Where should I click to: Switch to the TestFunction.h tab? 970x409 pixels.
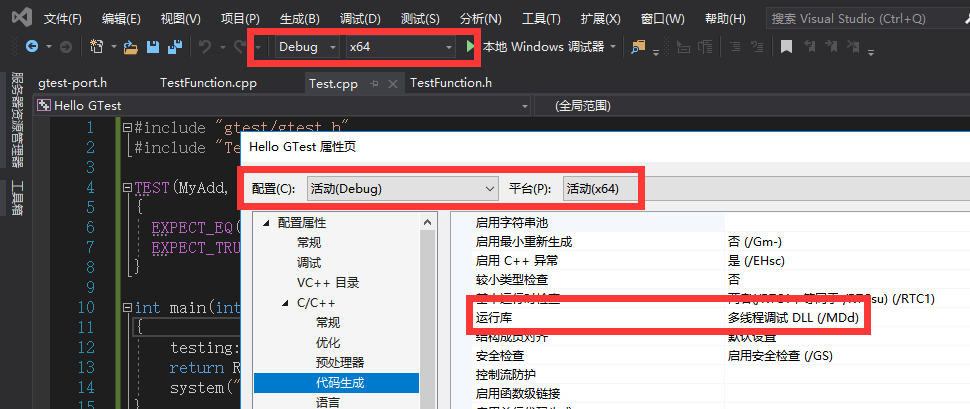click(x=451, y=83)
